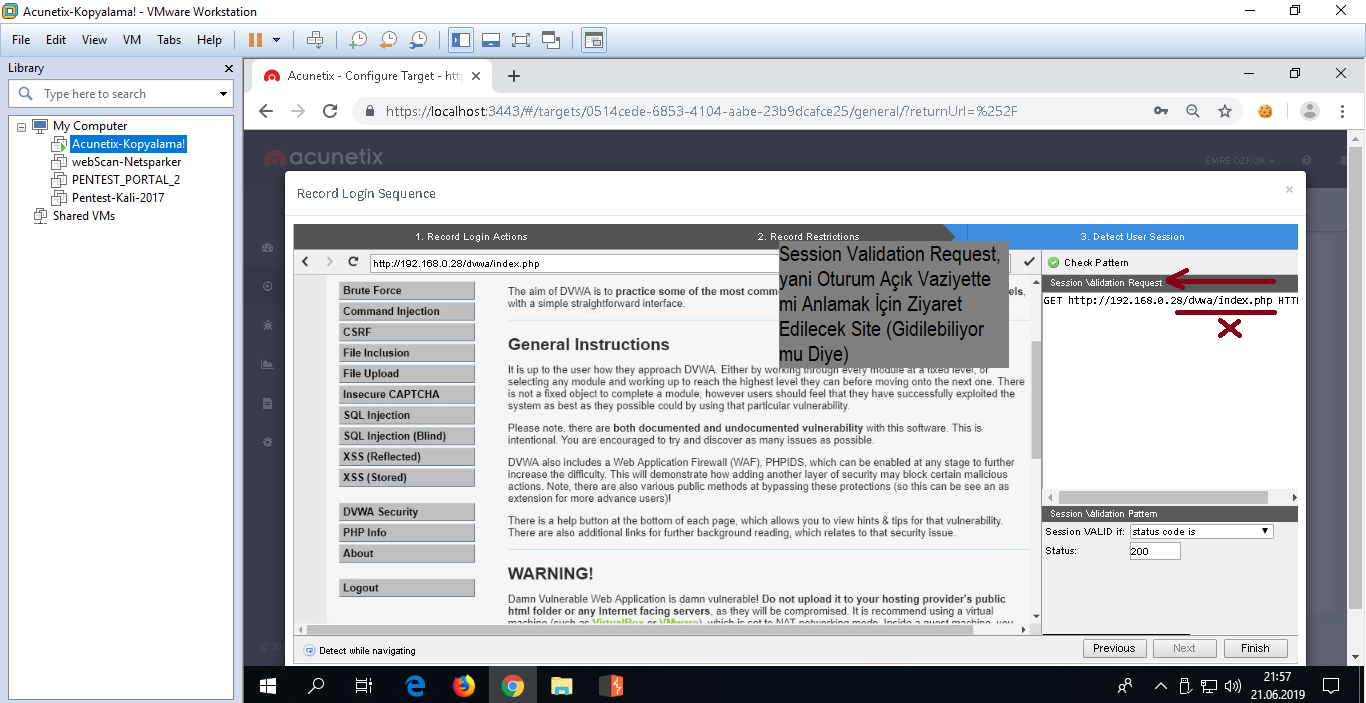Click the revert to snapshot icon

point(388,40)
